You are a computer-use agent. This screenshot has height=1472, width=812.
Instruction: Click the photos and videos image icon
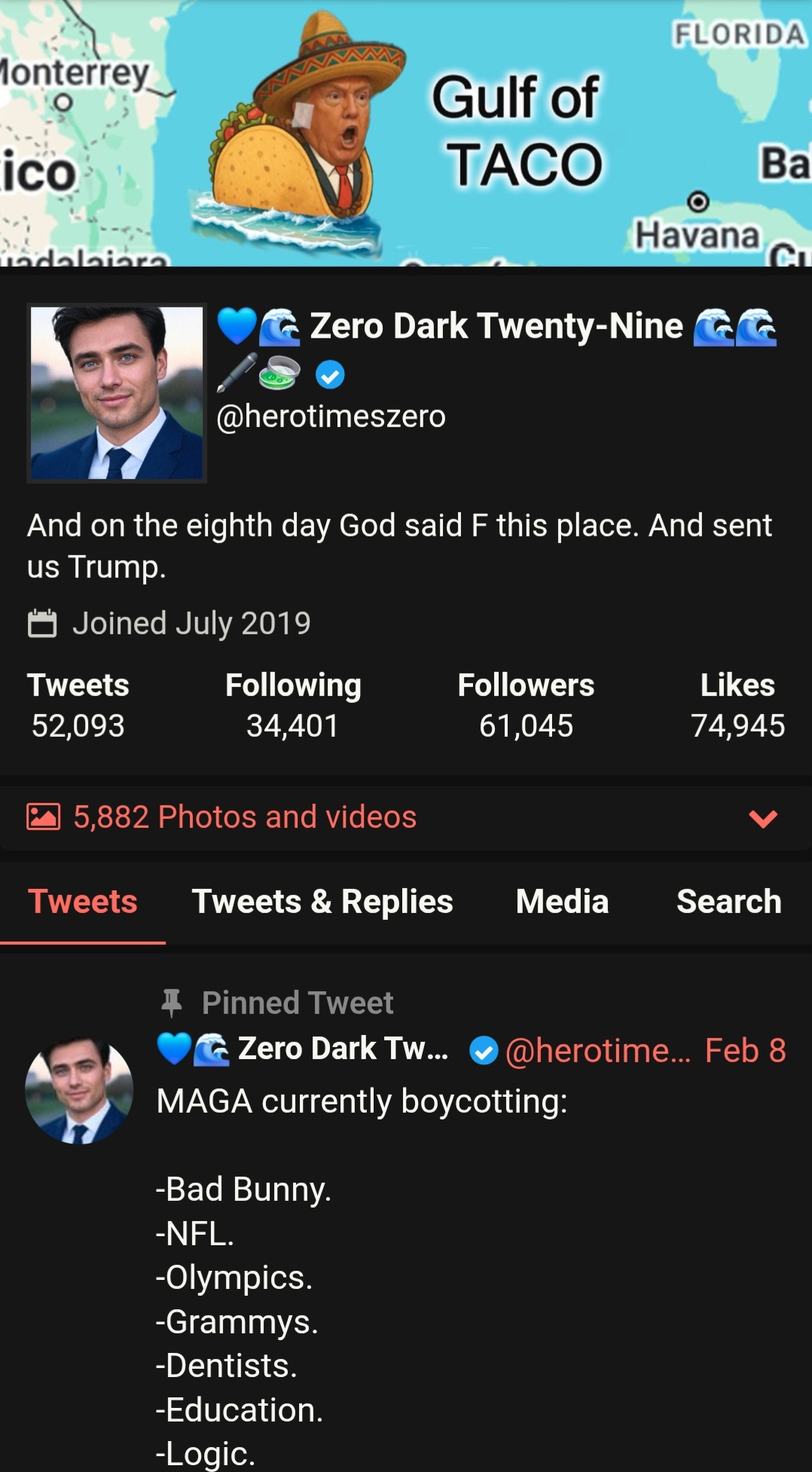tap(44, 817)
